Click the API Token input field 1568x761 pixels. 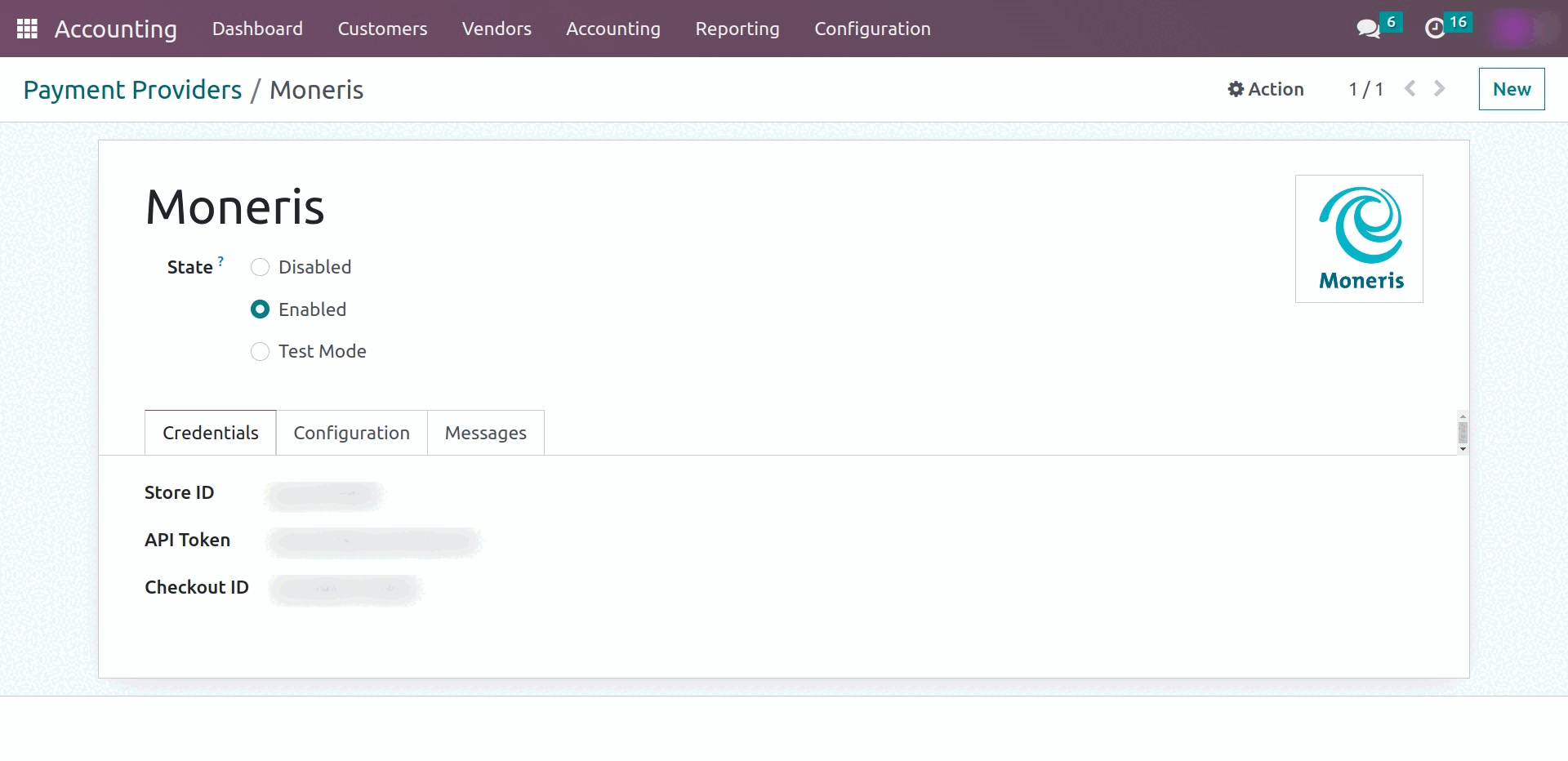pos(373,541)
